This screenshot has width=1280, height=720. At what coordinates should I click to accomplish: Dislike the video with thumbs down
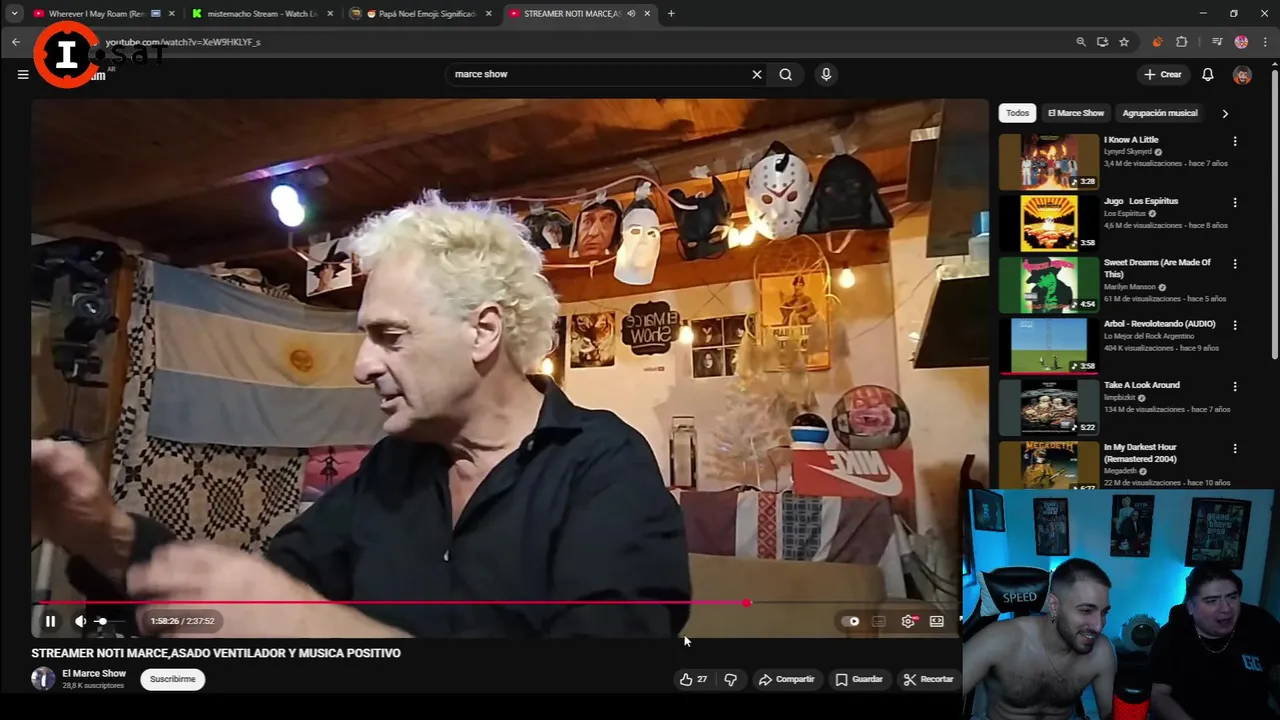coord(730,679)
